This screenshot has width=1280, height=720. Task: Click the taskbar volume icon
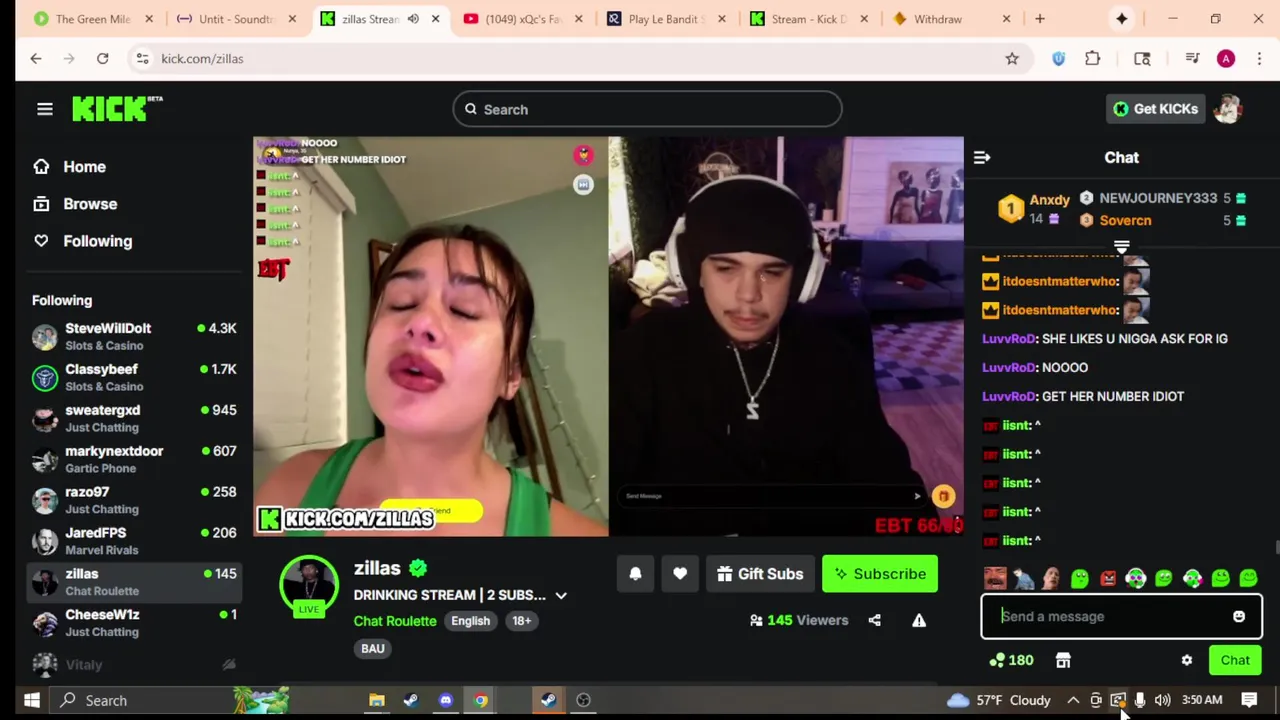(1162, 700)
